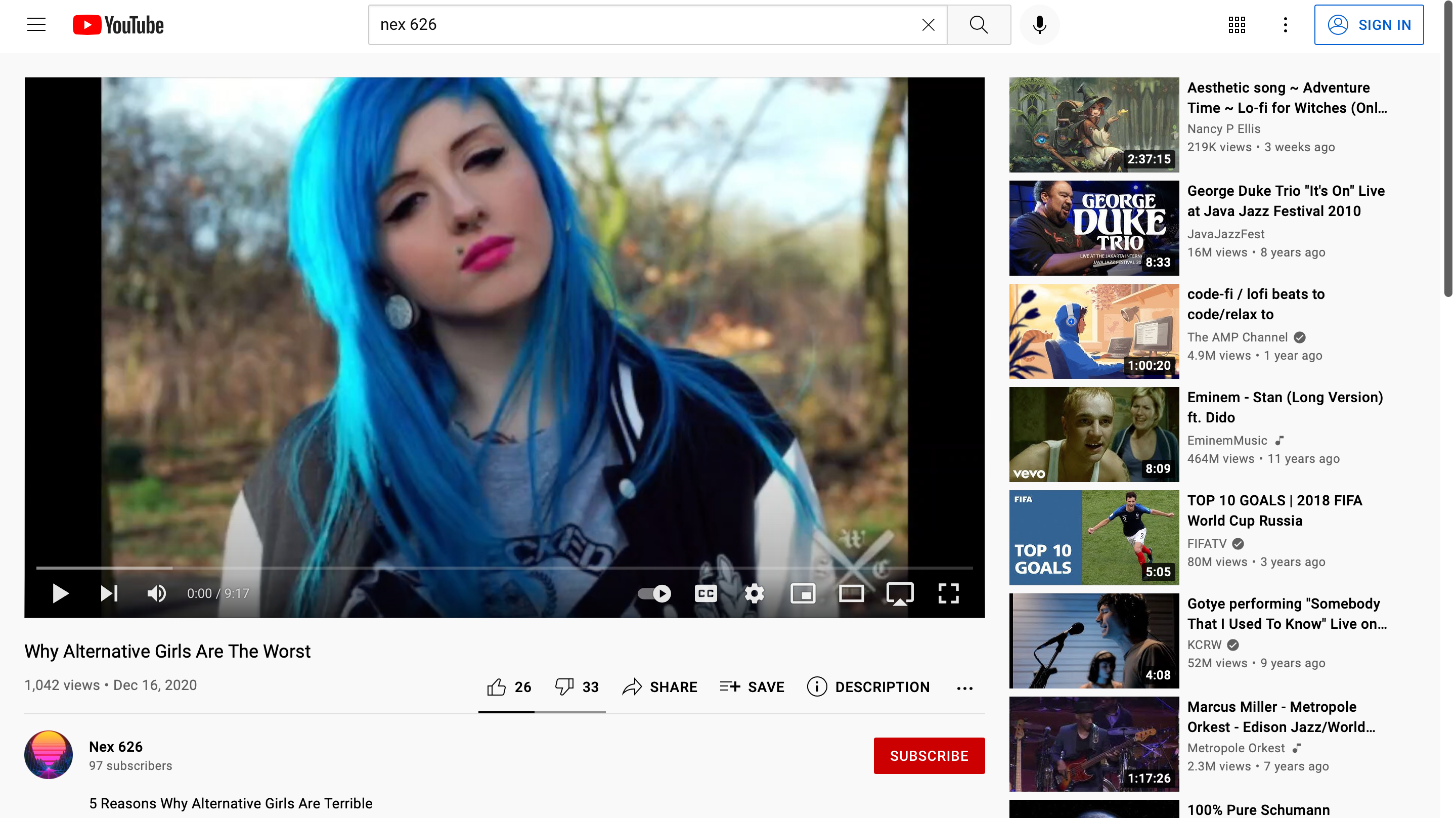Click the '97 subscribers' text
This screenshot has height=818, width=1456.
(x=130, y=766)
